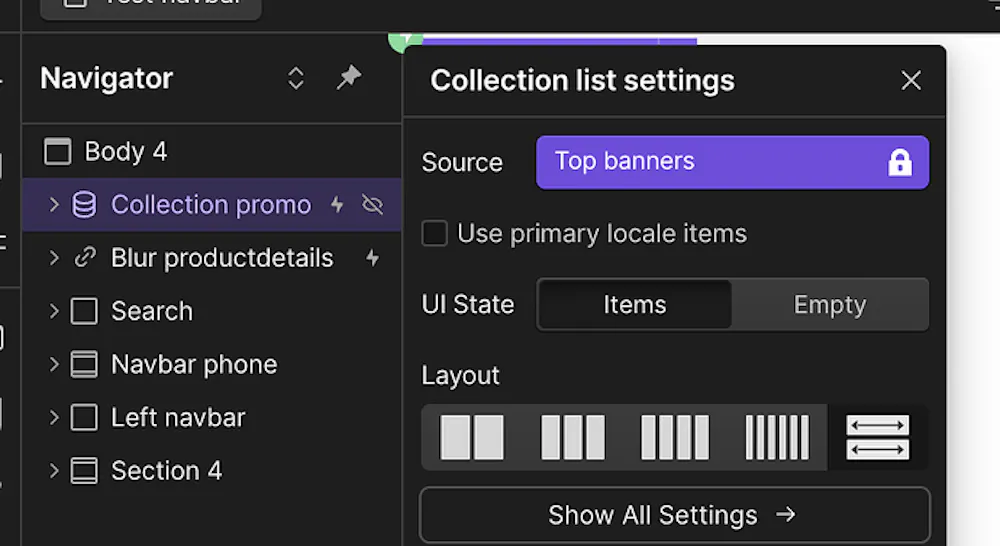Pin the Navigator panel
This screenshot has height=546, width=1000.
(349, 78)
